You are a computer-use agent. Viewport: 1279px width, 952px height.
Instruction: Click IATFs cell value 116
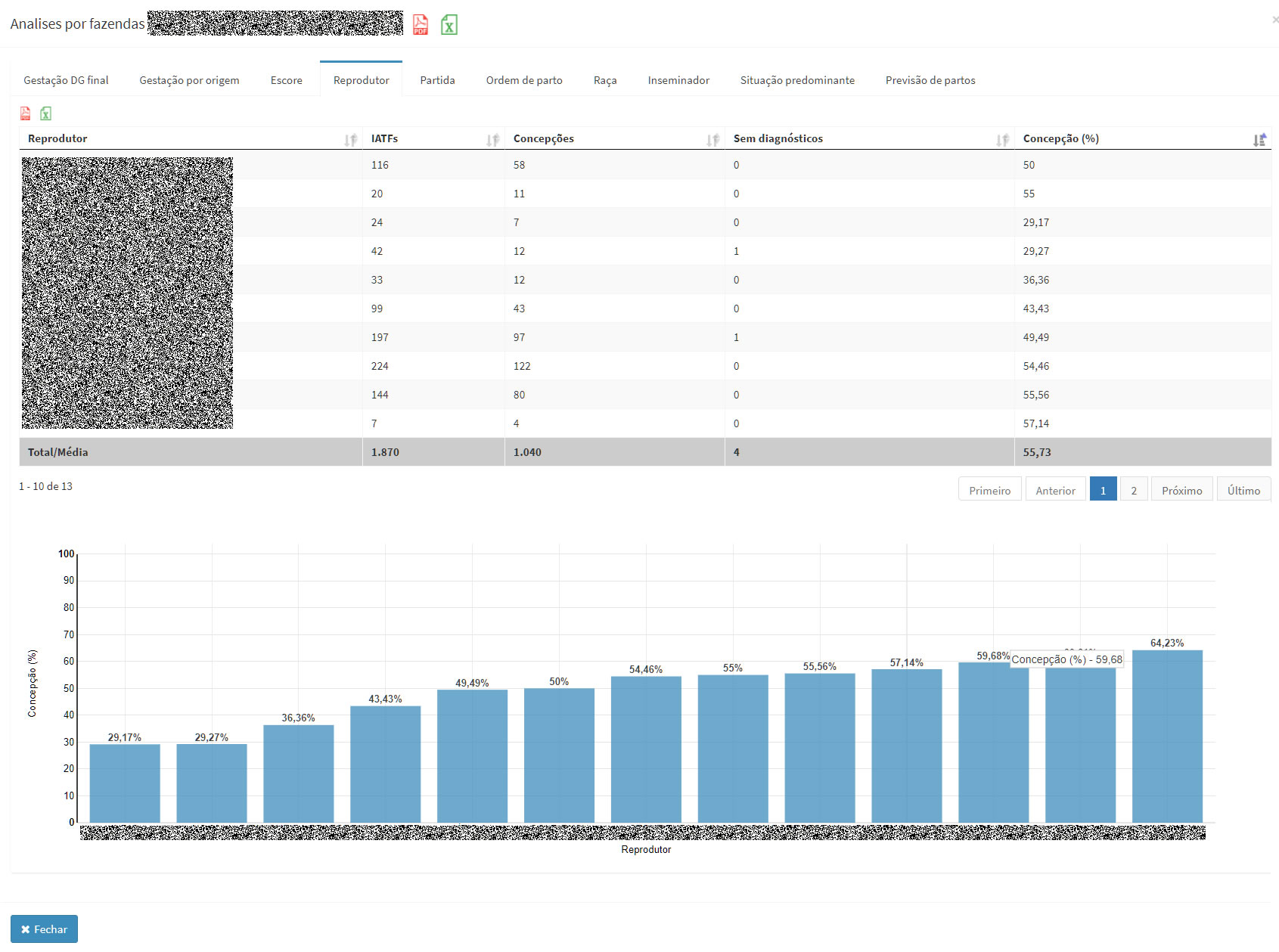point(380,165)
